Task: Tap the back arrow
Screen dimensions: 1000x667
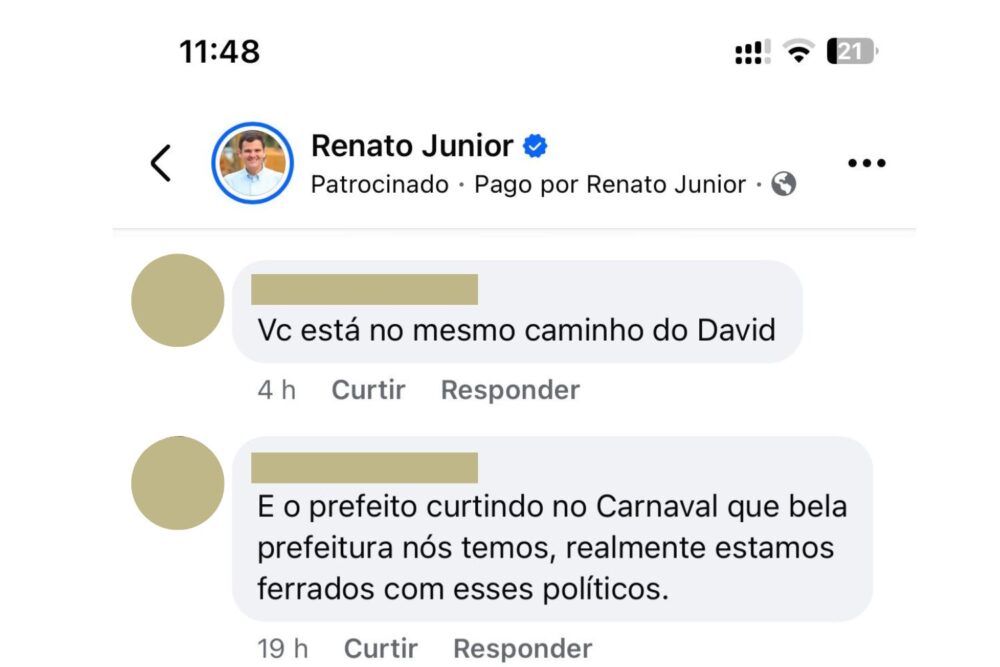Action: 161,163
